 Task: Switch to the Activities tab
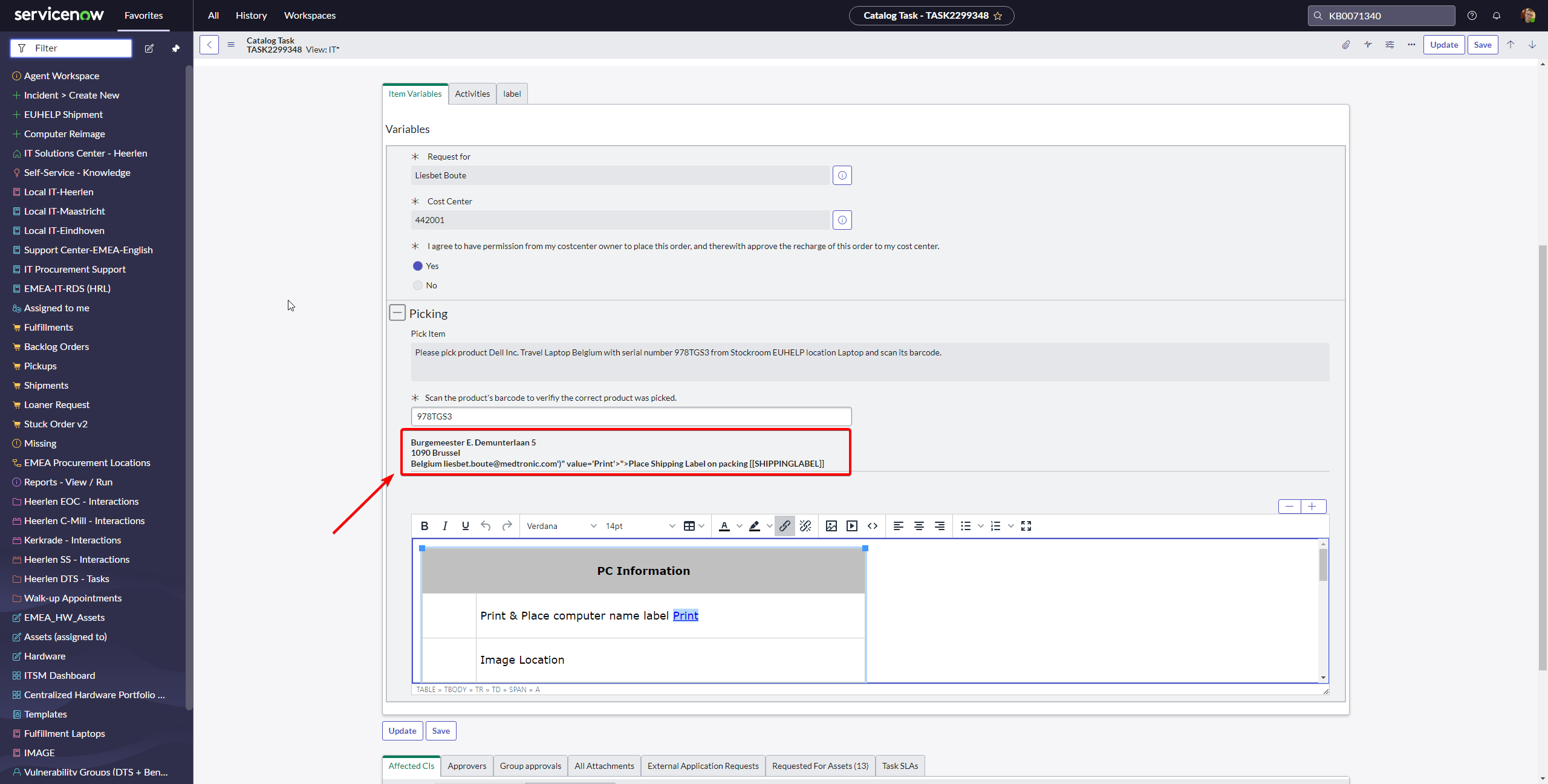point(472,94)
